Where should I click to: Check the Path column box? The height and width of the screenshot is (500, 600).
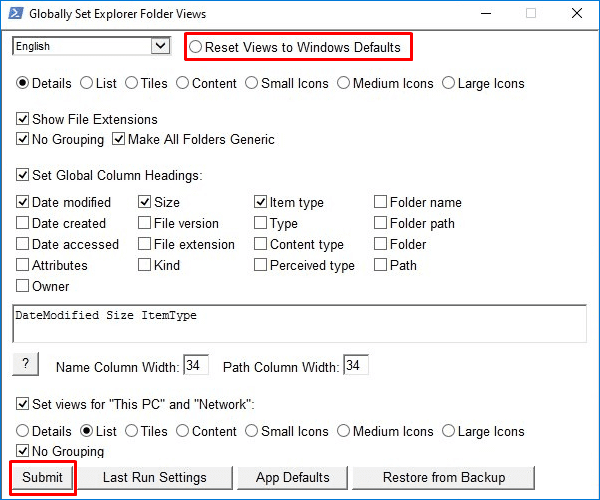pyautogui.click(x=380, y=265)
